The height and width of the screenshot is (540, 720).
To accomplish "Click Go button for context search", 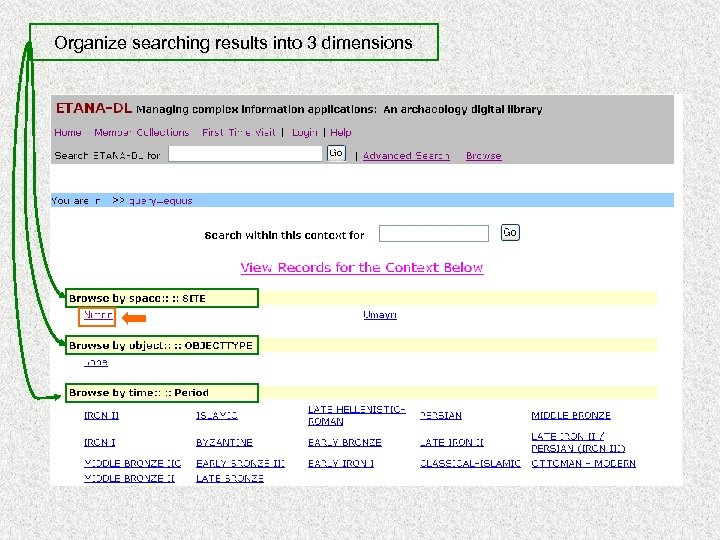I will pos(510,232).
